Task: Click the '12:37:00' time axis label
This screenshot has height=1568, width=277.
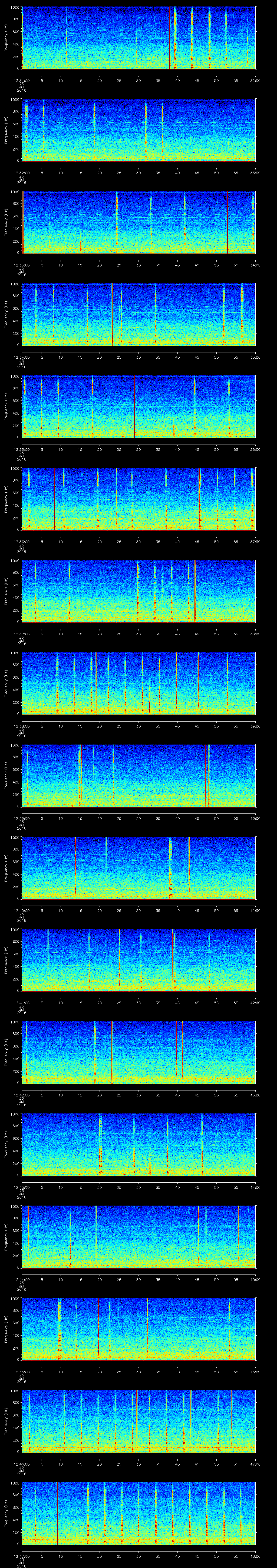Action: (x=22, y=634)
